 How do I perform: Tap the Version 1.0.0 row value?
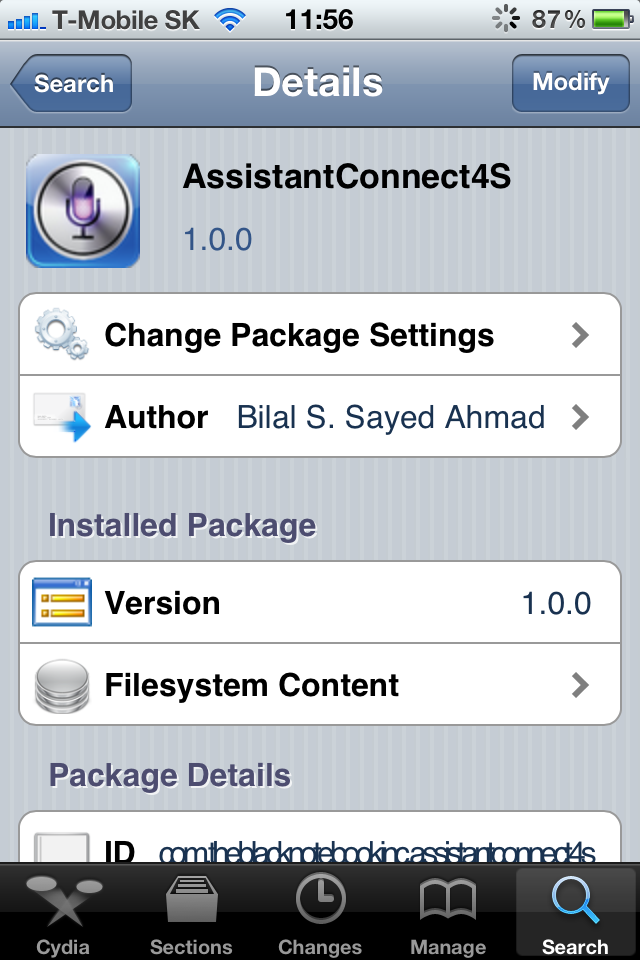[556, 603]
